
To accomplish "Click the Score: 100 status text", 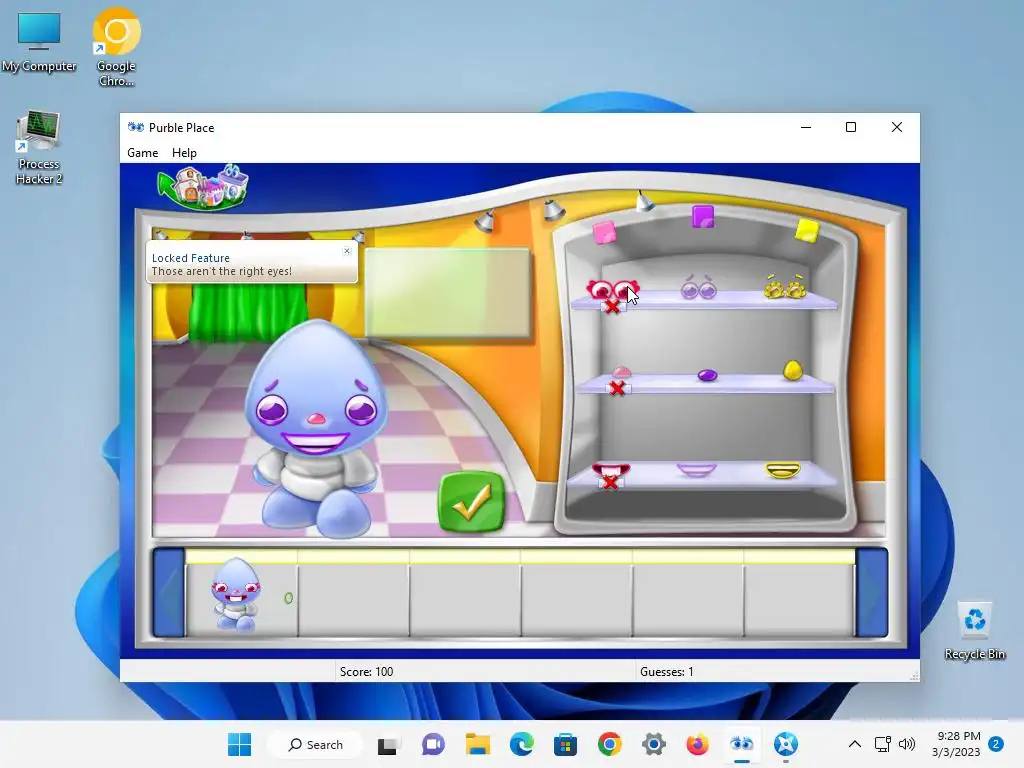I will (366, 671).
